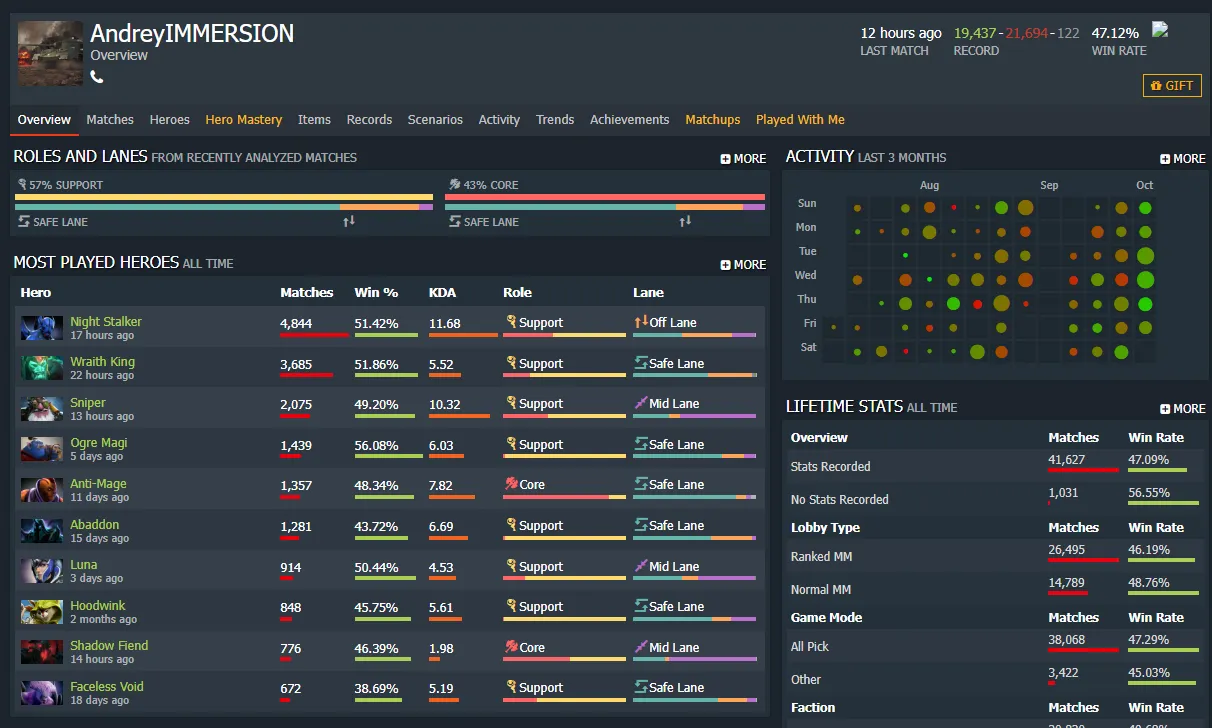Expand MORE in Lifetime Stats
1212x728 pixels.
point(1183,408)
